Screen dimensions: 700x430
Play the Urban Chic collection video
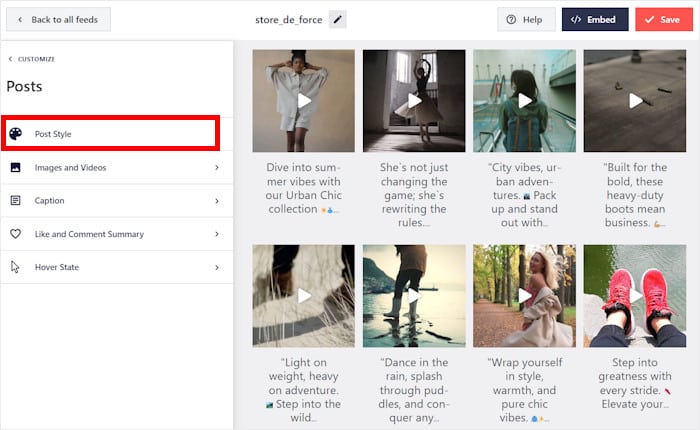tap(304, 101)
